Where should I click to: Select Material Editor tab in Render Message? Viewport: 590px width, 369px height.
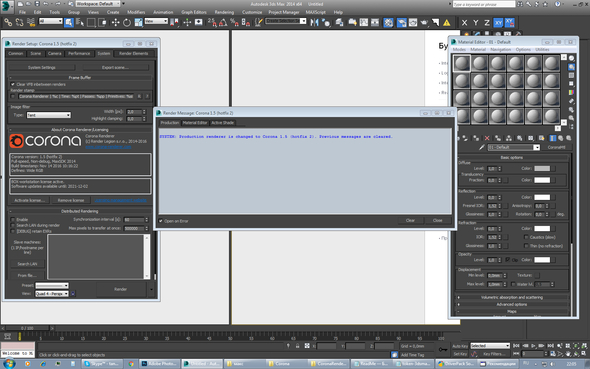pyautogui.click(x=195, y=123)
